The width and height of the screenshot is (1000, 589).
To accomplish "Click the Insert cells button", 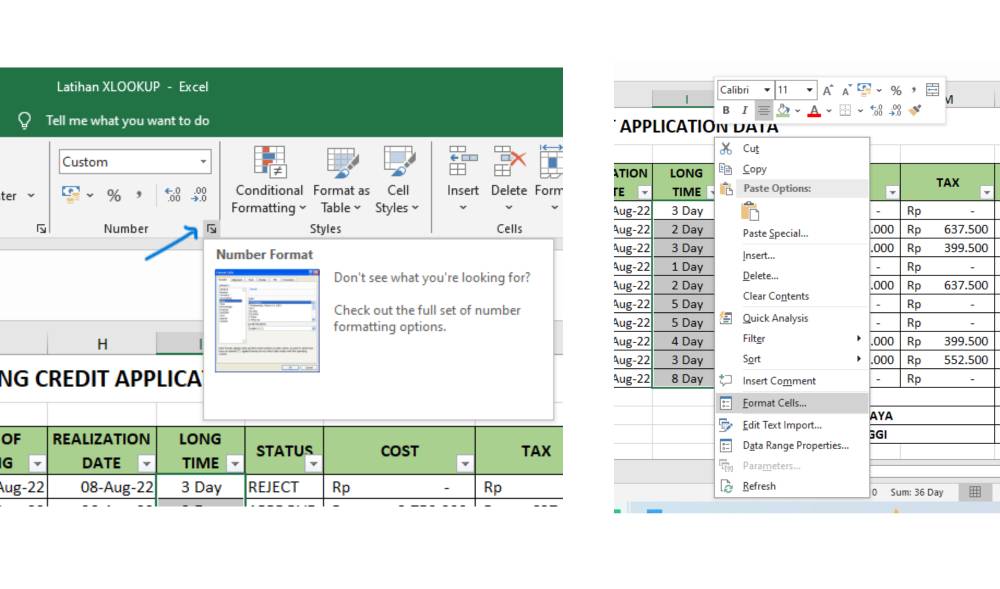I will tap(462, 180).
